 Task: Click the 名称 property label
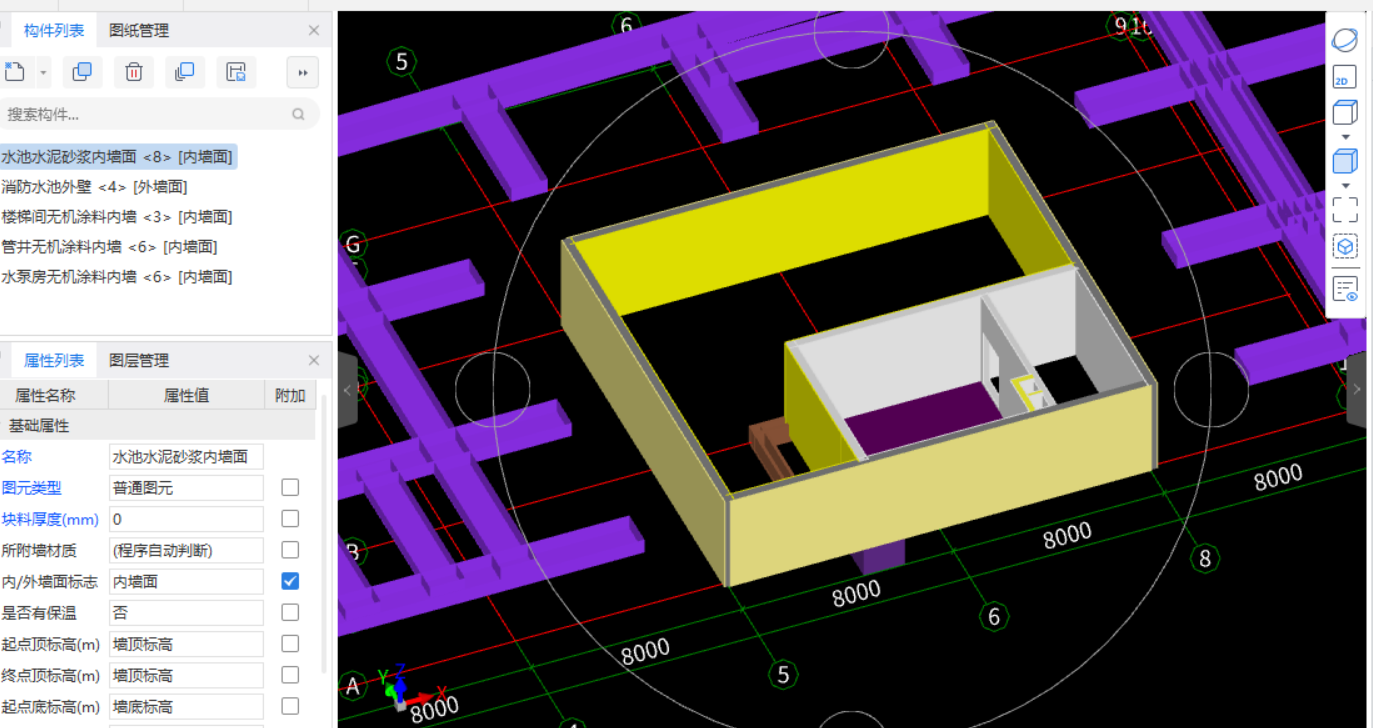(x=17, y=457)
